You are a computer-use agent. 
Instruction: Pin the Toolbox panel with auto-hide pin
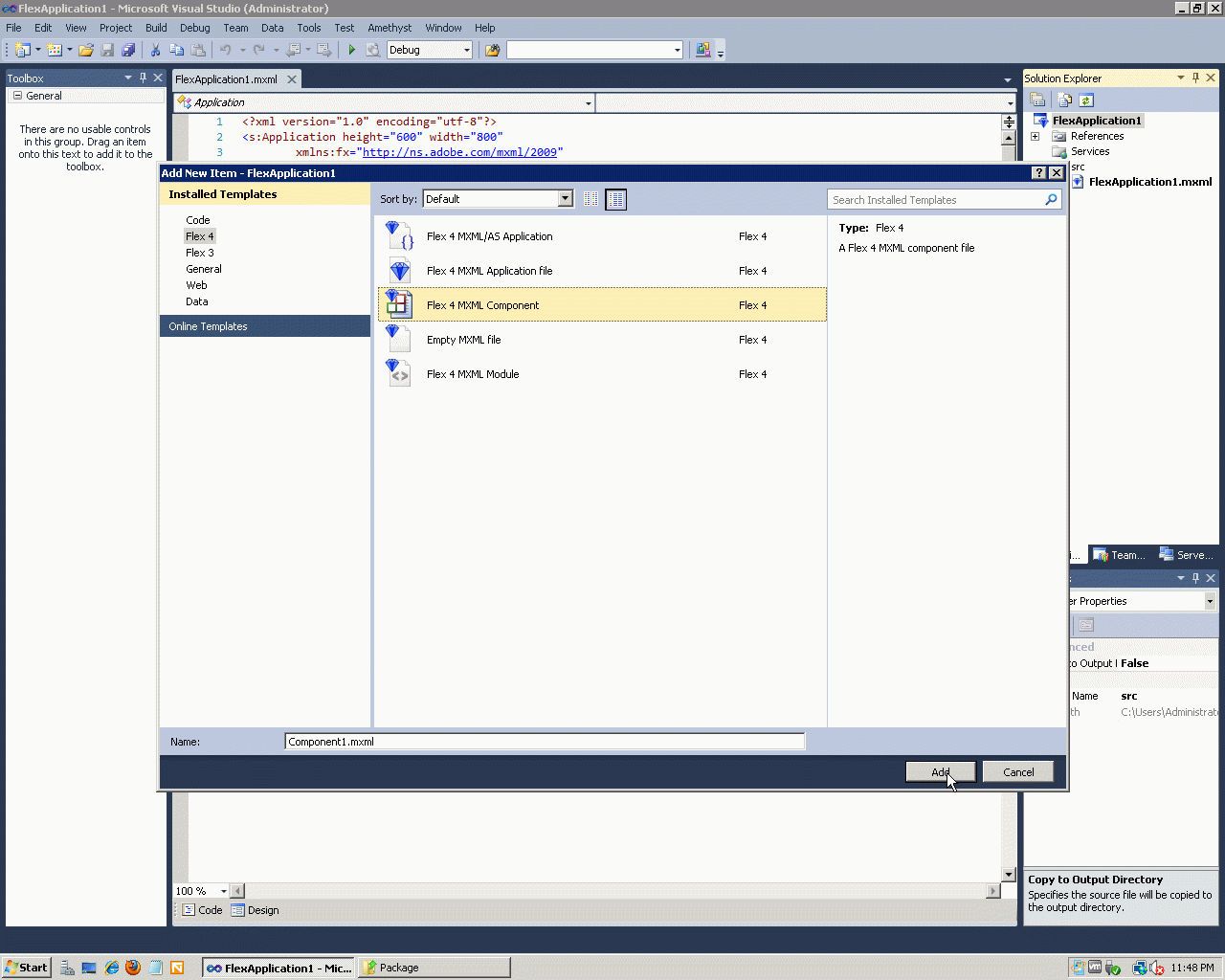click(144, 78)
